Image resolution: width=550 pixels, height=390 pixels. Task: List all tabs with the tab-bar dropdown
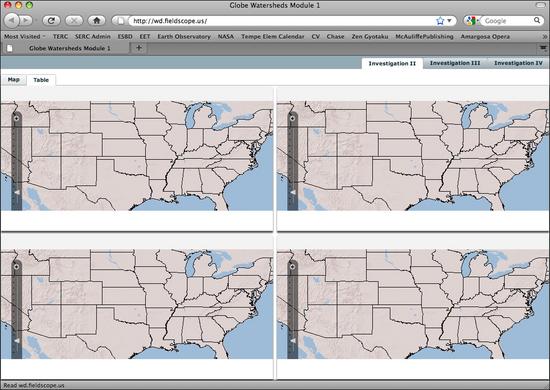click(543, 48)
